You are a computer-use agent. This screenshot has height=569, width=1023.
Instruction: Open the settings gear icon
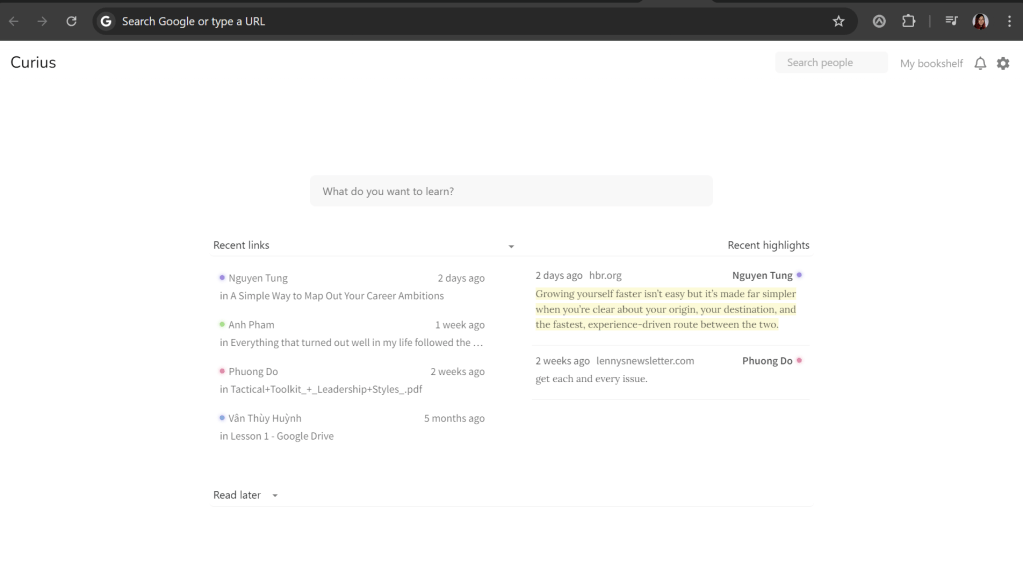(1003, 63)
